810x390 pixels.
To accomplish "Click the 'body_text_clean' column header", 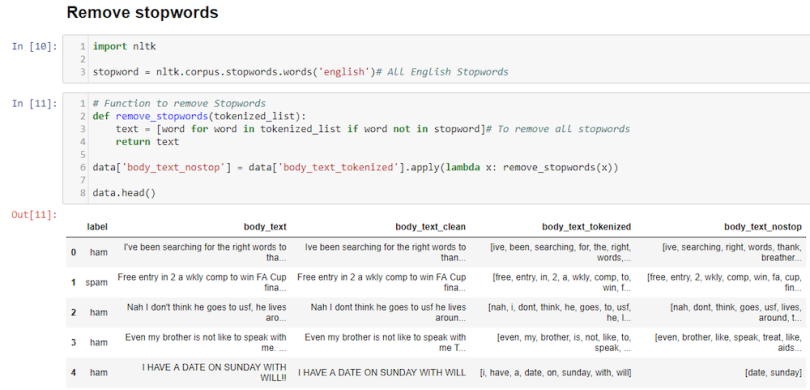I will 430,226.
